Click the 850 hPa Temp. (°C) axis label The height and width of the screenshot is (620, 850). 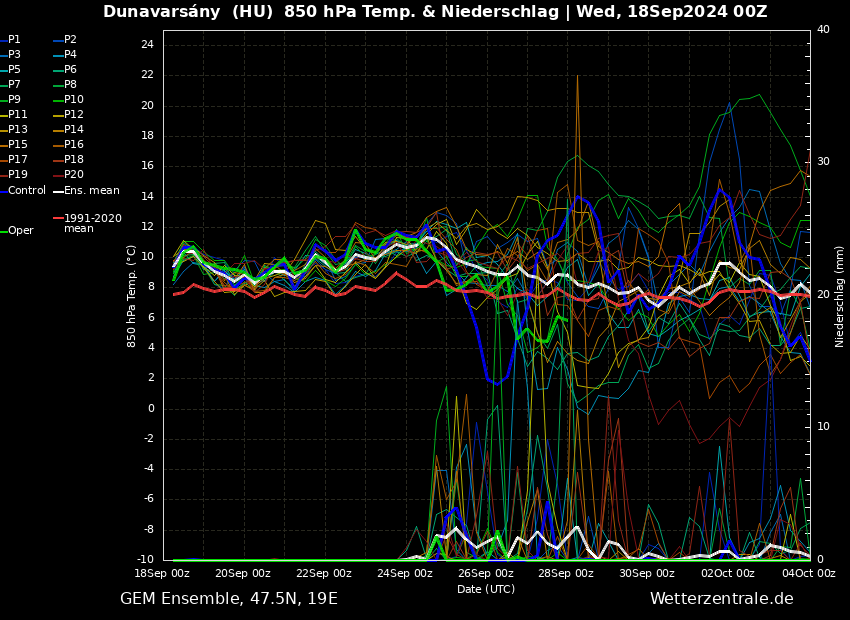click(x=132, y=296)
